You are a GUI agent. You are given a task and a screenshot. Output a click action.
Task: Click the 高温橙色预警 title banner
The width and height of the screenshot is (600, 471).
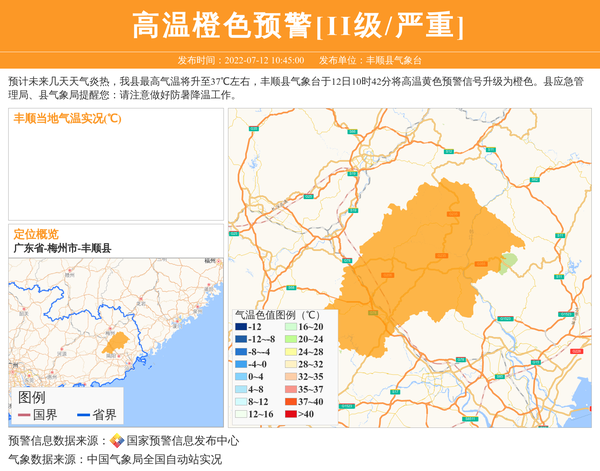click(x=299, y=26)
